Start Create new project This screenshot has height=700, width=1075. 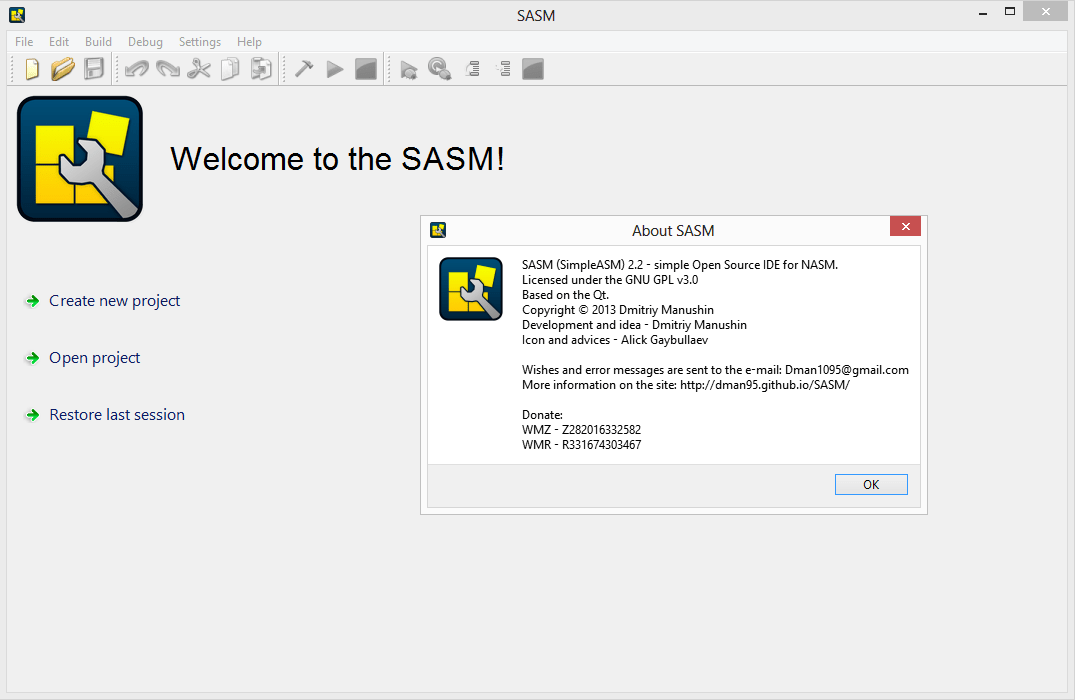click(114, 300)
